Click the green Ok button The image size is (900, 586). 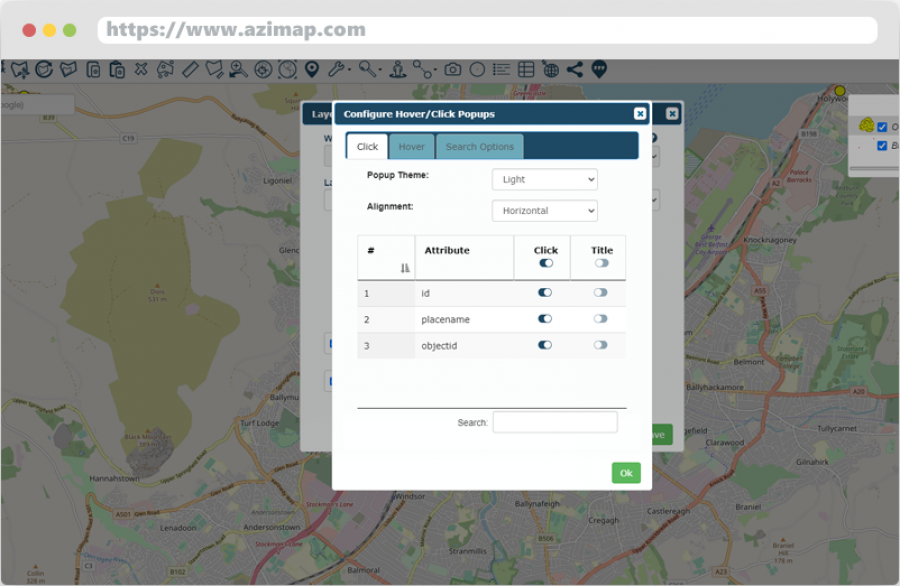[x=626, y=473]
